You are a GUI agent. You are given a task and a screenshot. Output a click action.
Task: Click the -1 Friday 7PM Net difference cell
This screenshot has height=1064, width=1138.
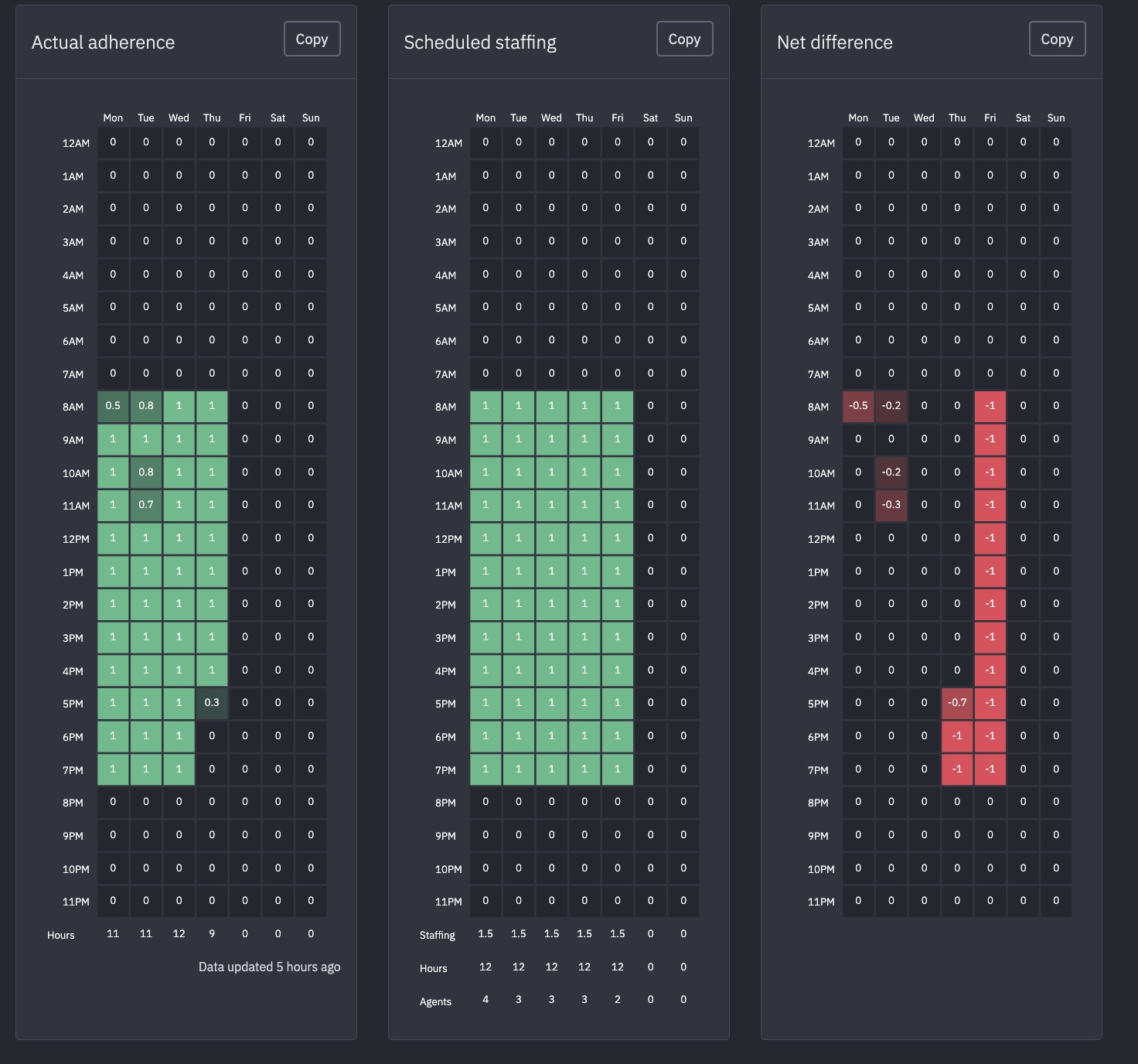point(990,769)
